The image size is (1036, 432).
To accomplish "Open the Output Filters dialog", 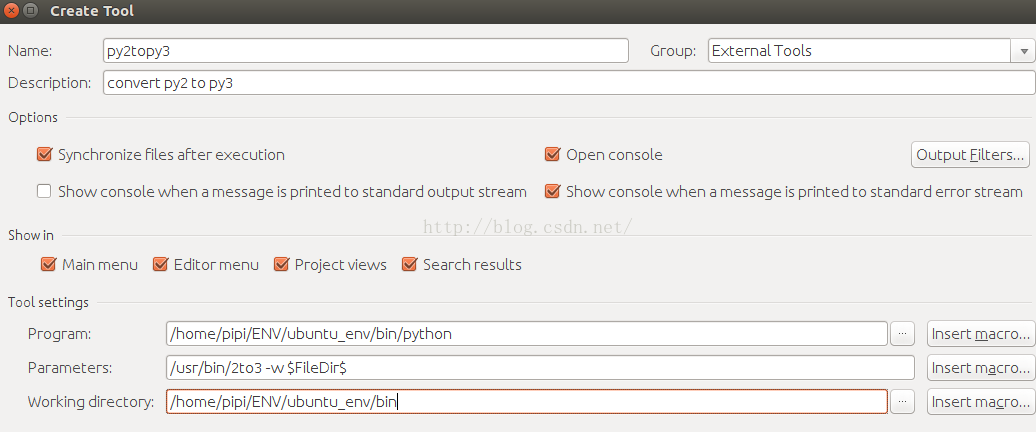I will point(971,155).
